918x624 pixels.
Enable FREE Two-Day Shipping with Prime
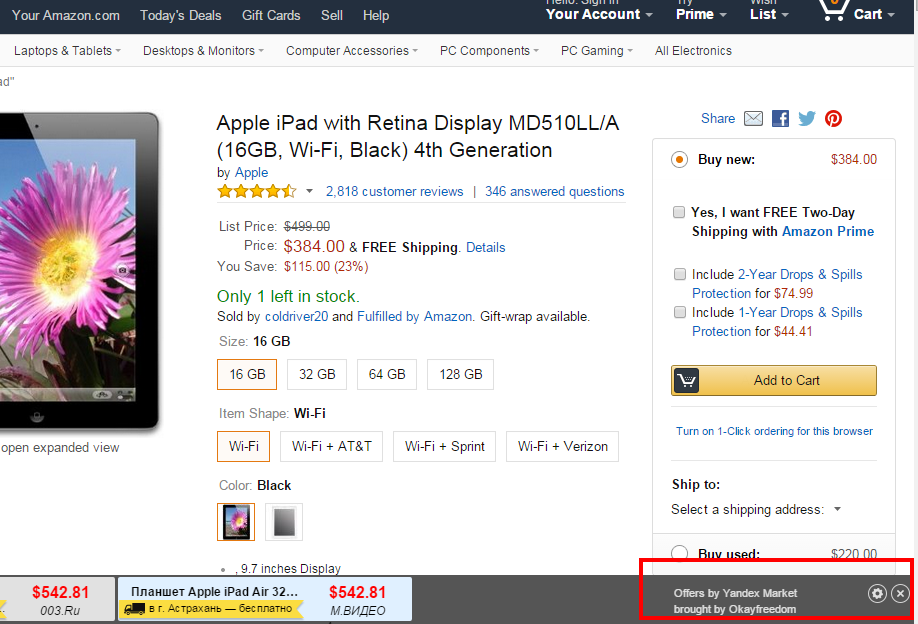[679, 212]
